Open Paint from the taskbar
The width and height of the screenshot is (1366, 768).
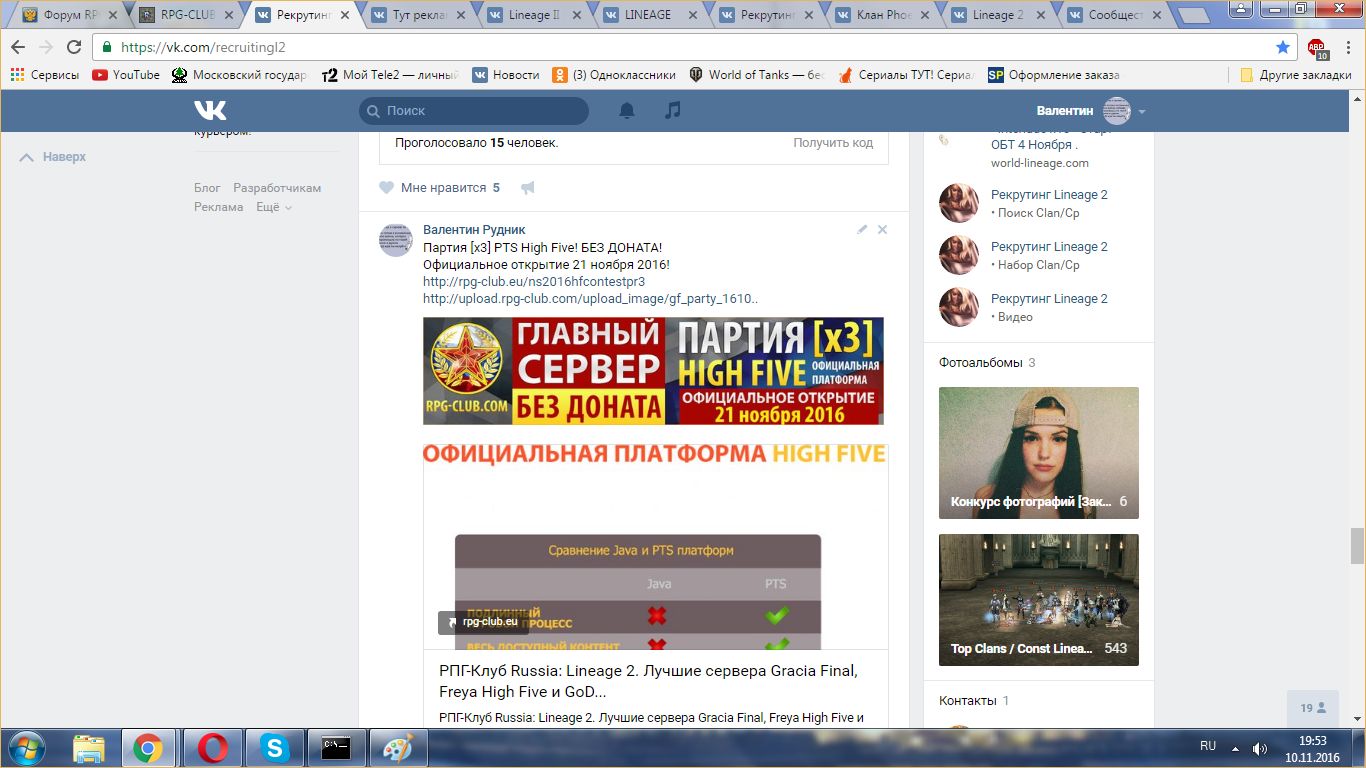[x=397, y=748]
